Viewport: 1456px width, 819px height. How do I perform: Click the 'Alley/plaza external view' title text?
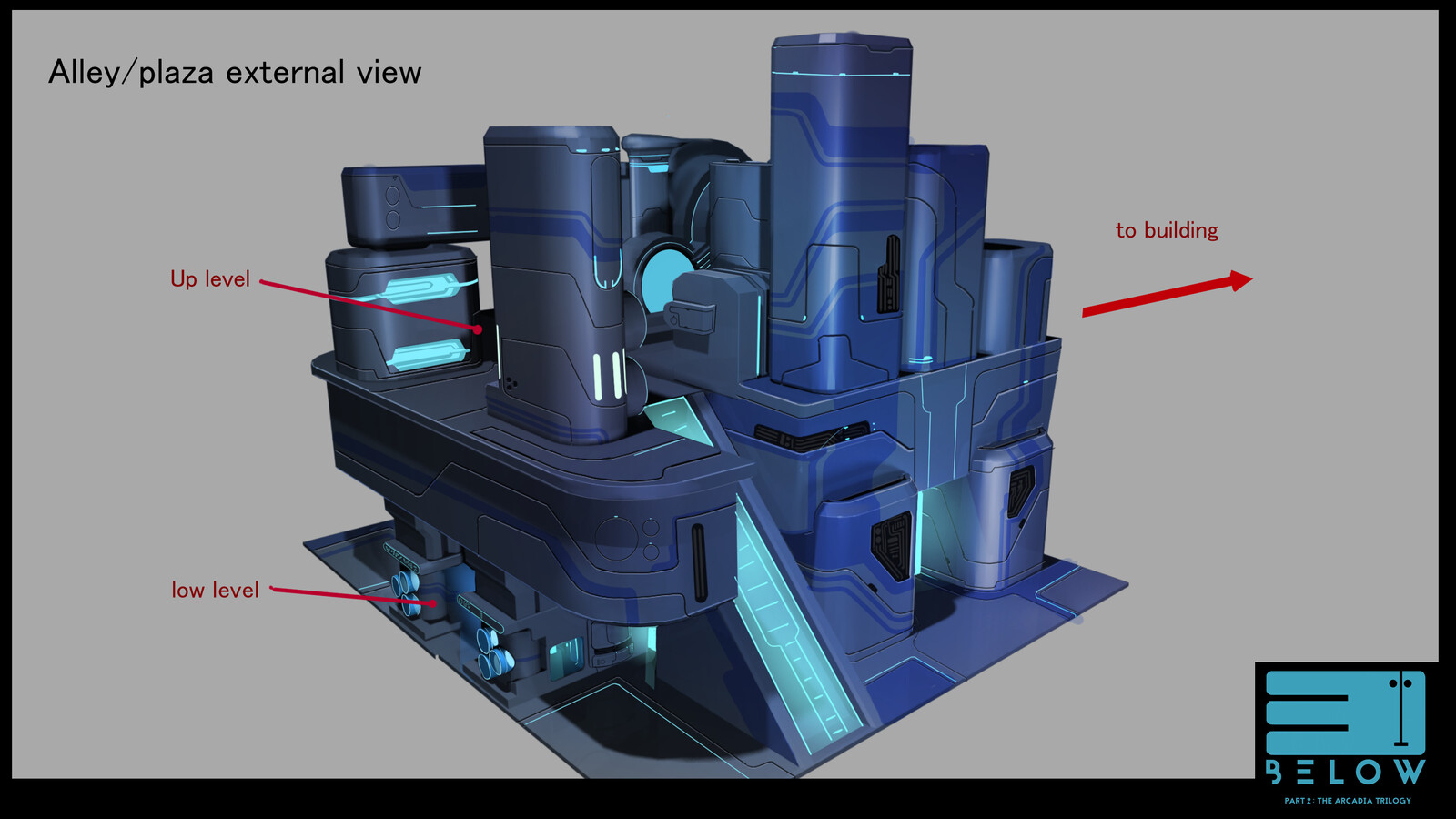235,72
